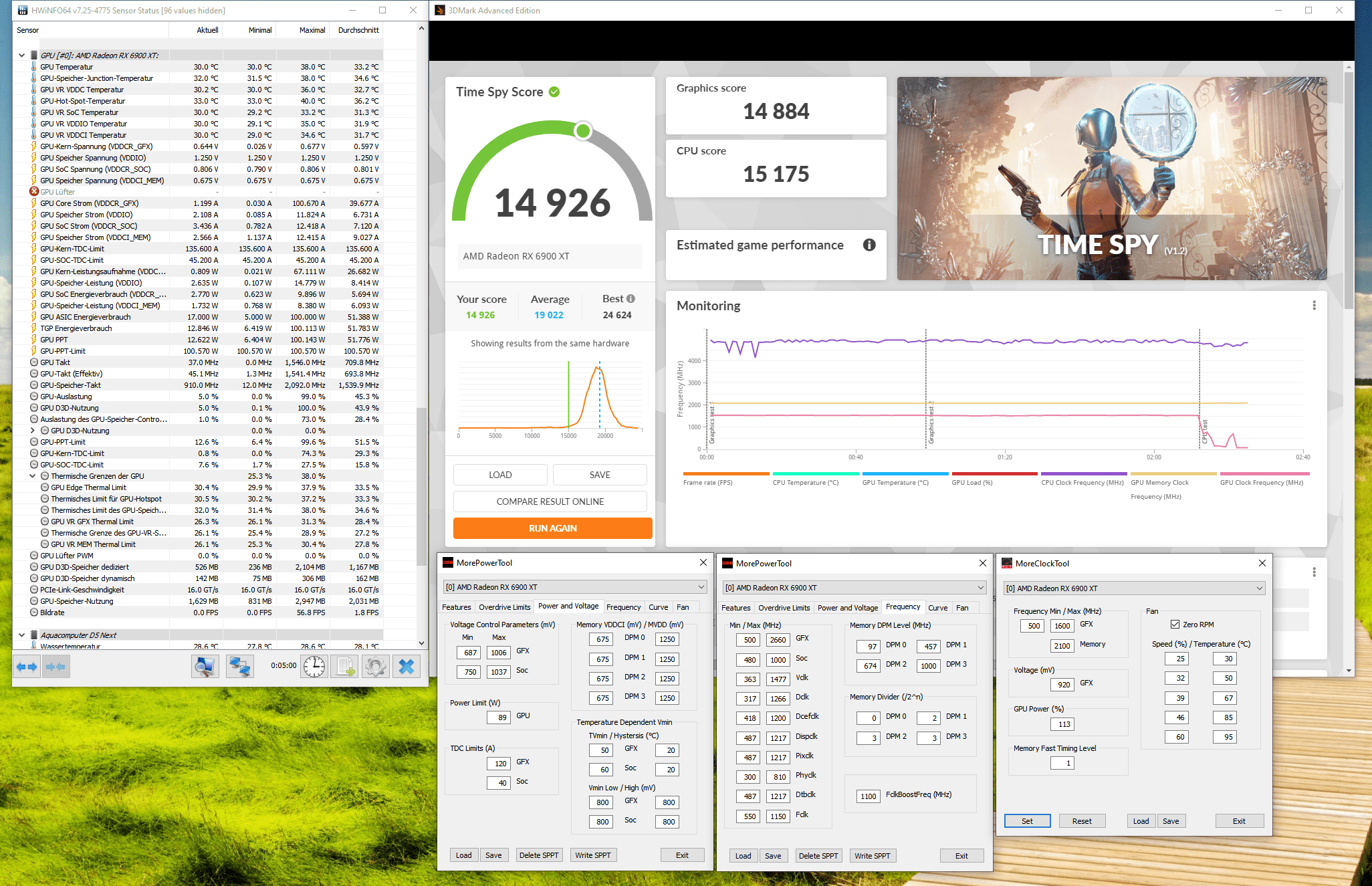Screen dimensions: 1372x886
Task: Click RUN AGAIN in 3DMark
Action: pyautogui.click(x=553, y=528)
